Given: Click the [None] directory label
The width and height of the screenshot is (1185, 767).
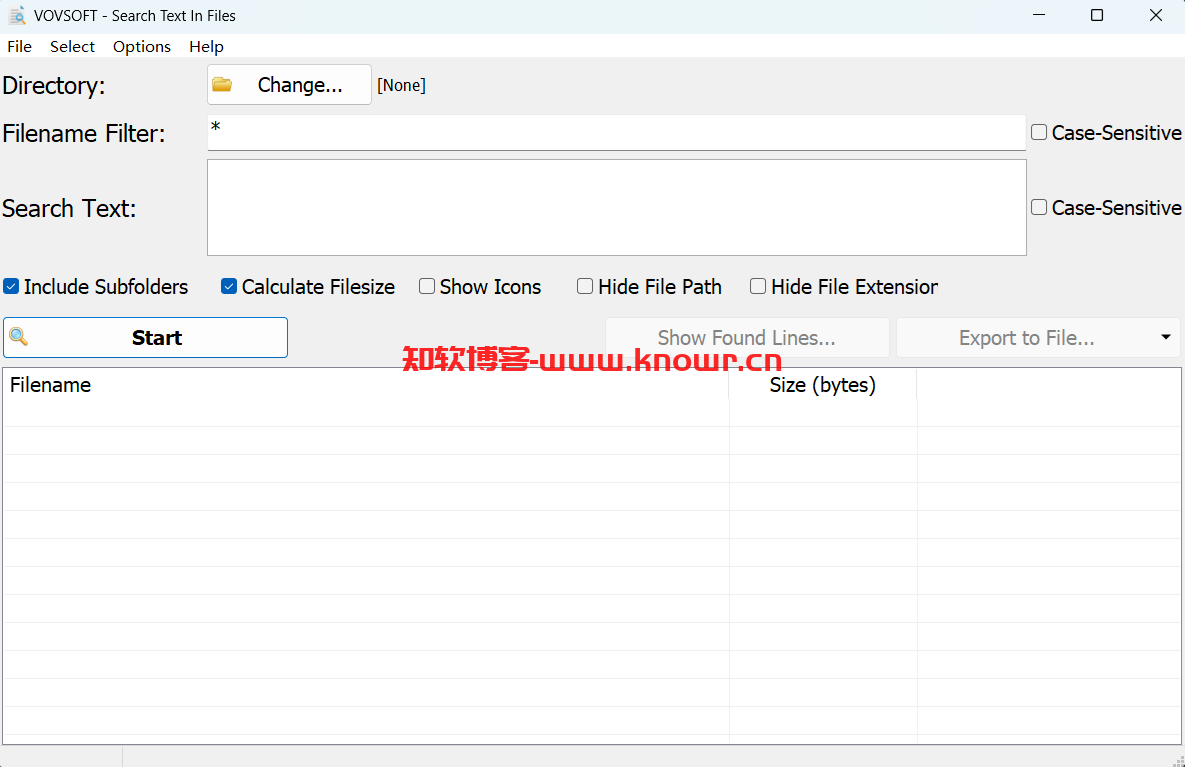Looking at the screenshot, I should [x=401, y=85].
